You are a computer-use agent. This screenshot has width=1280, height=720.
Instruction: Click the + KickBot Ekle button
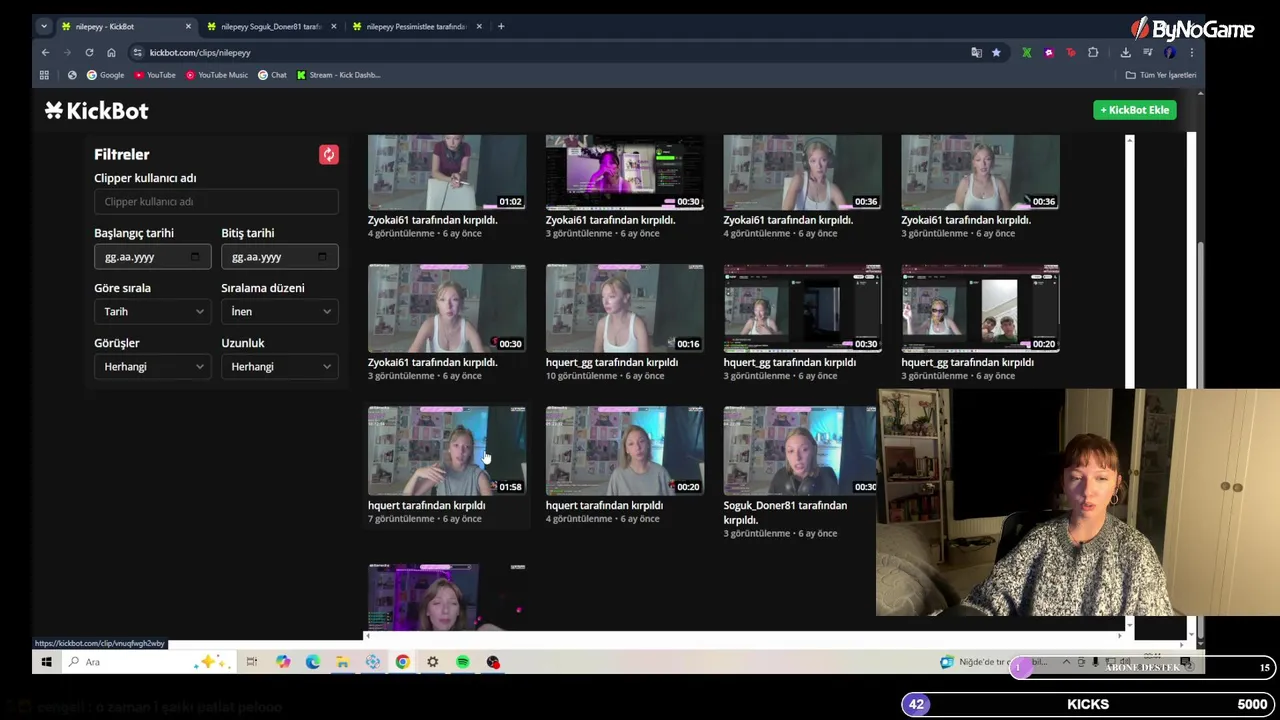[1134, 110]
